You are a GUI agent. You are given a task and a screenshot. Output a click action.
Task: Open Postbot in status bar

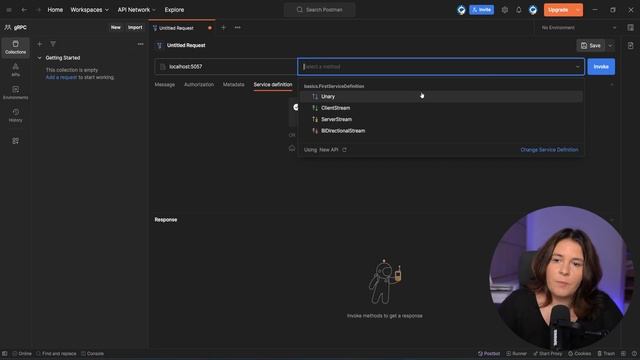(489, 353)
